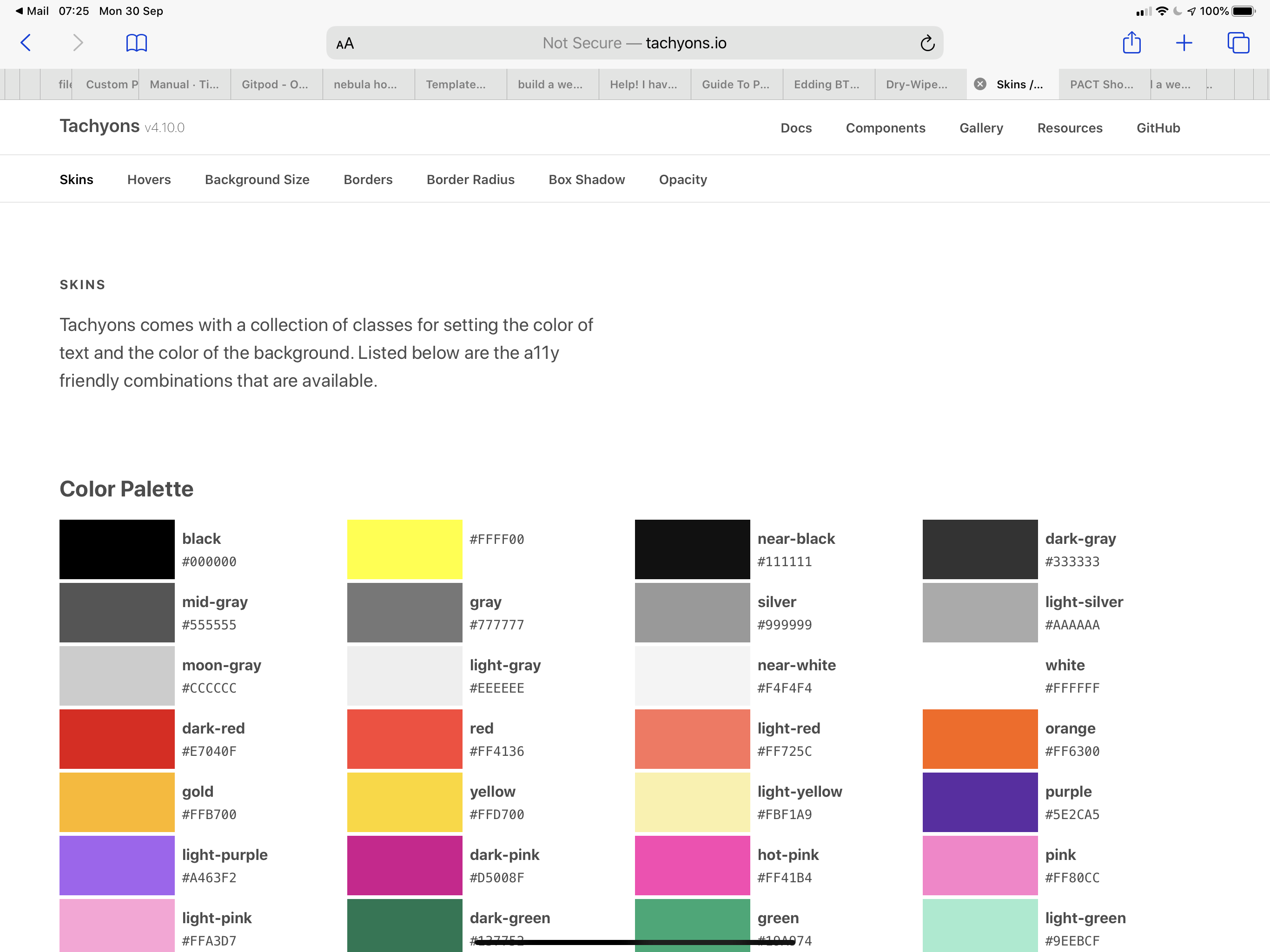Click the gray #777777 swatch
The height and width of the screenshot is (952, 1270).
[405, 613]
